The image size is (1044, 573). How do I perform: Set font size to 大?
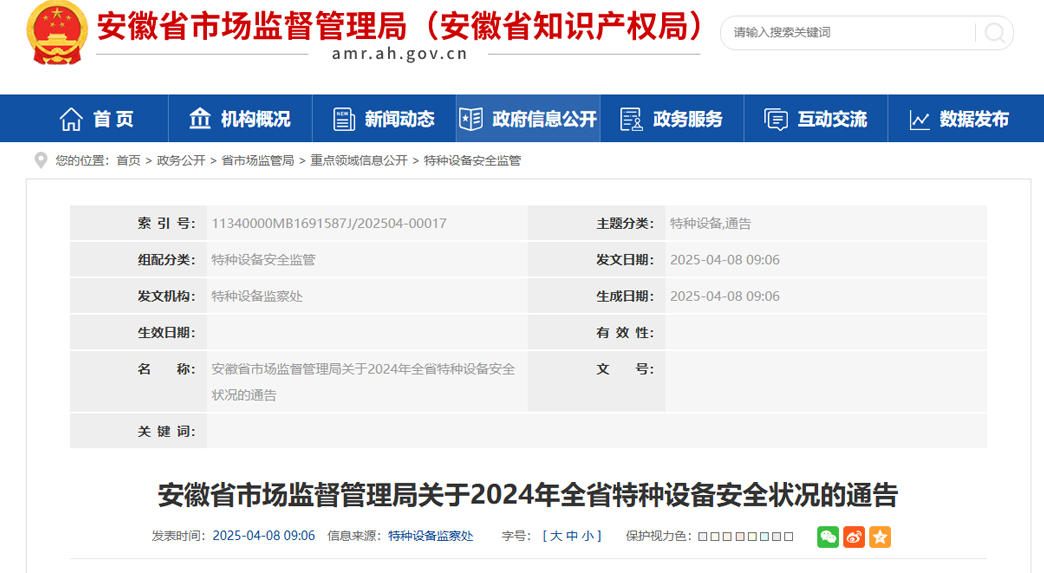(556, 536)
